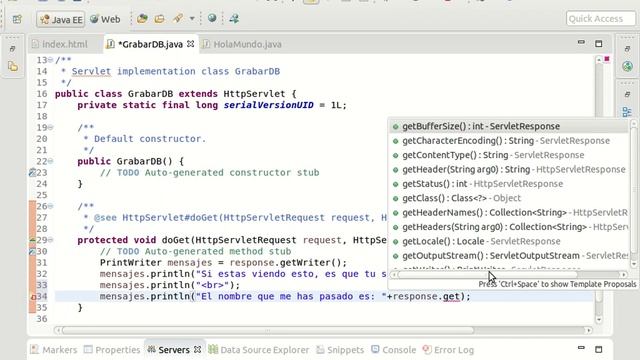This screenshot has width=640, height=360.
Task: Click the completion popup vertical scrollbar
Action: click(633, 192)
